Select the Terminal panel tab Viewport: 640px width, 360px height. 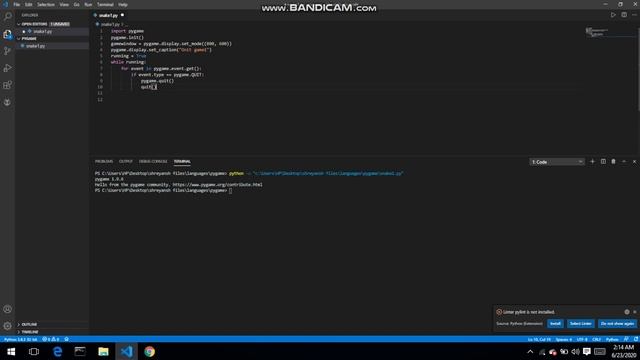pos(182,162)
